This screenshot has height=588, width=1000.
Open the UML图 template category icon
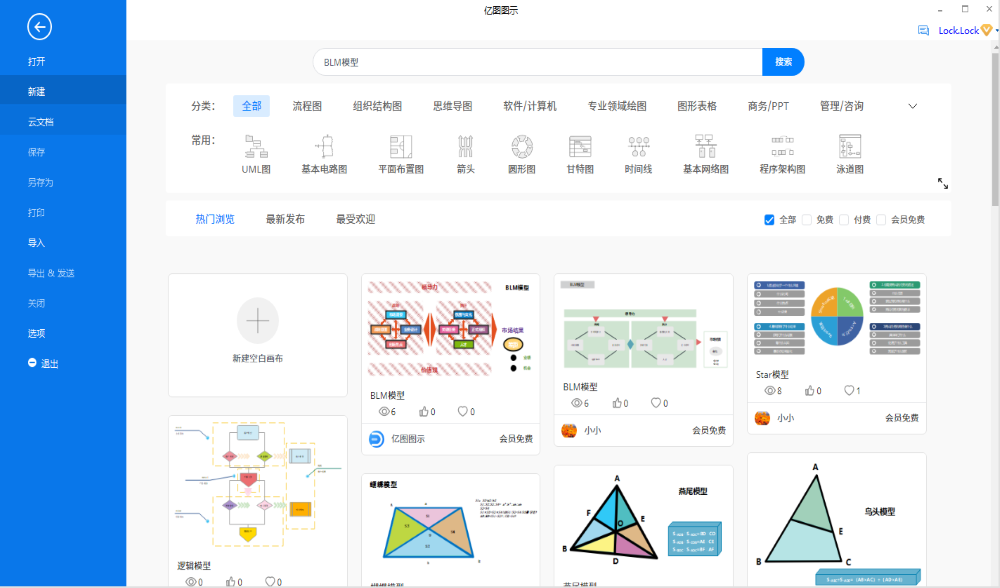[x=256, y=147]
